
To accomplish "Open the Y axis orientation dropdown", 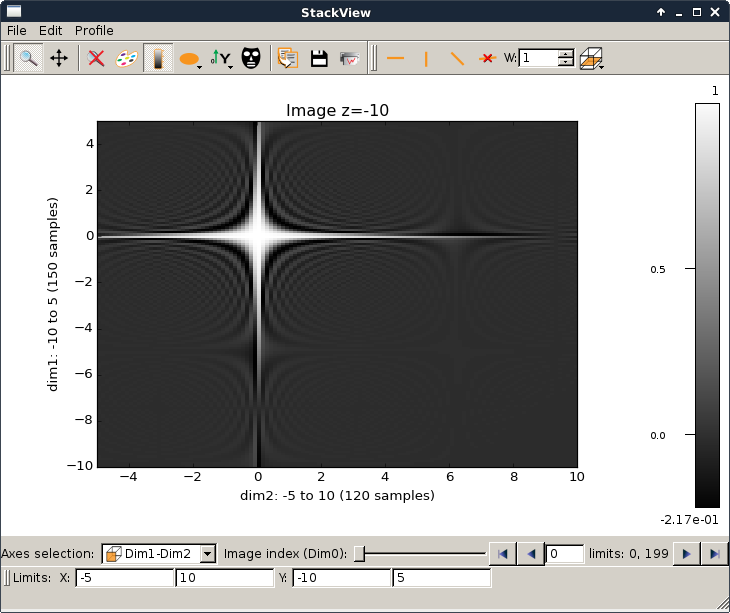I will point(221,58).
